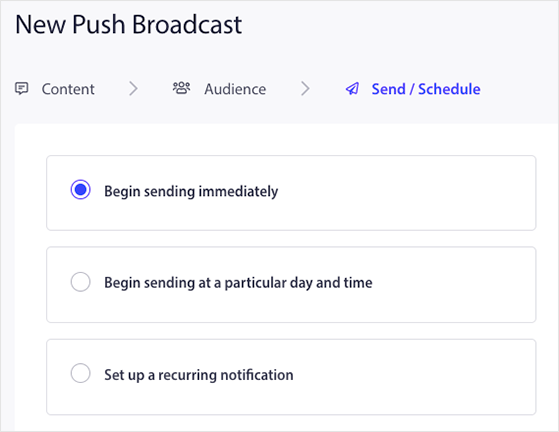Click the Send / Schedule paper plane icon
This screenshot has width=559, height=432.
(x=352, y=89)
